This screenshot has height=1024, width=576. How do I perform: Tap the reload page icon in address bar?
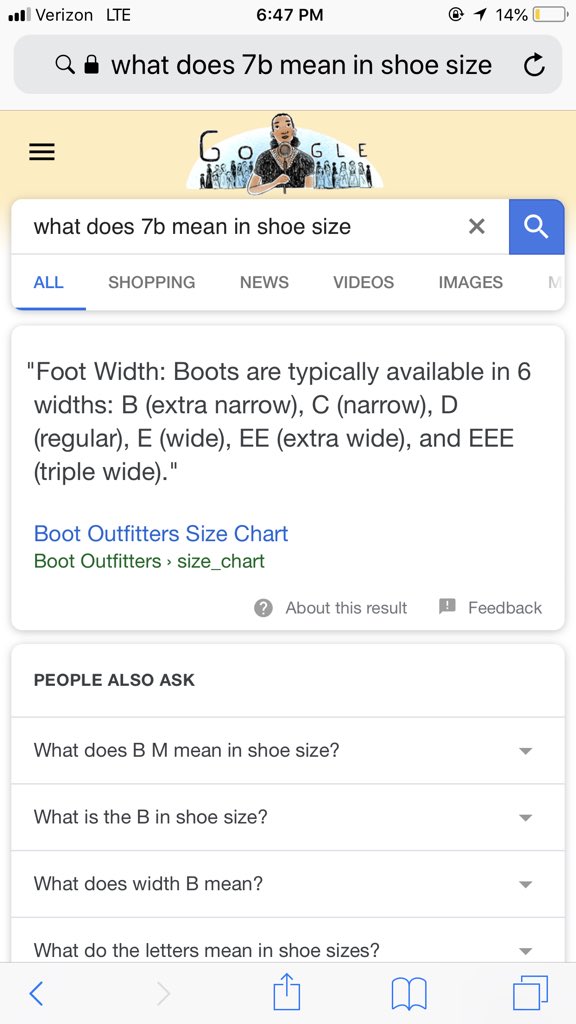pos(534,65)
